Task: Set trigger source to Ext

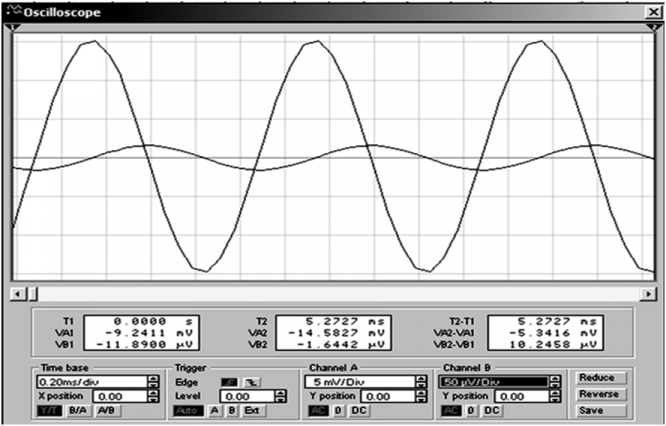Action: pyautogui.click(x=253, y=411)
